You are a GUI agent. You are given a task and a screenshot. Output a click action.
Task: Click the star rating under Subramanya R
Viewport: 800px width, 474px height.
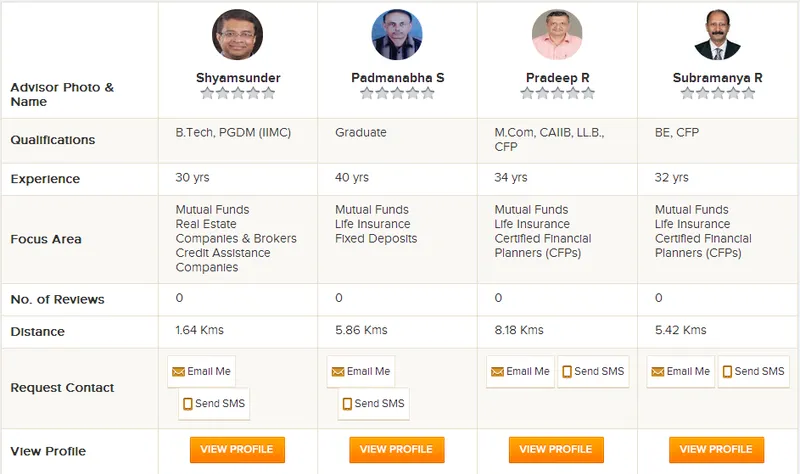[x=717, y=93]
